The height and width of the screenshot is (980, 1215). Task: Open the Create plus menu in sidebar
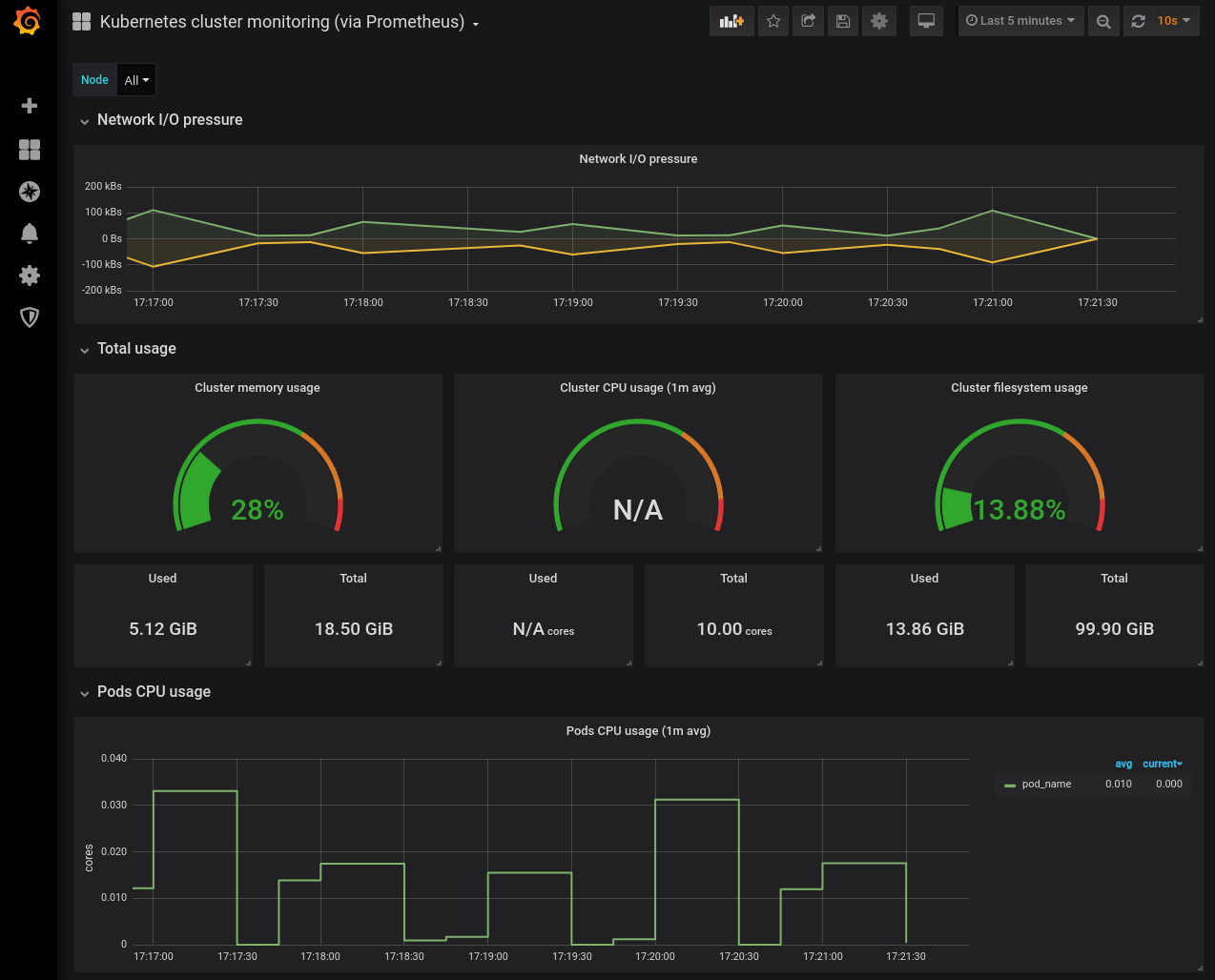point(30,106)
